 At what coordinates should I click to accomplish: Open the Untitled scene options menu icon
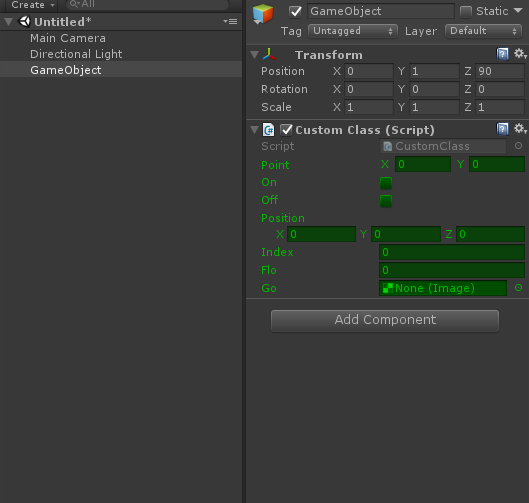click(x=230, y=22)
